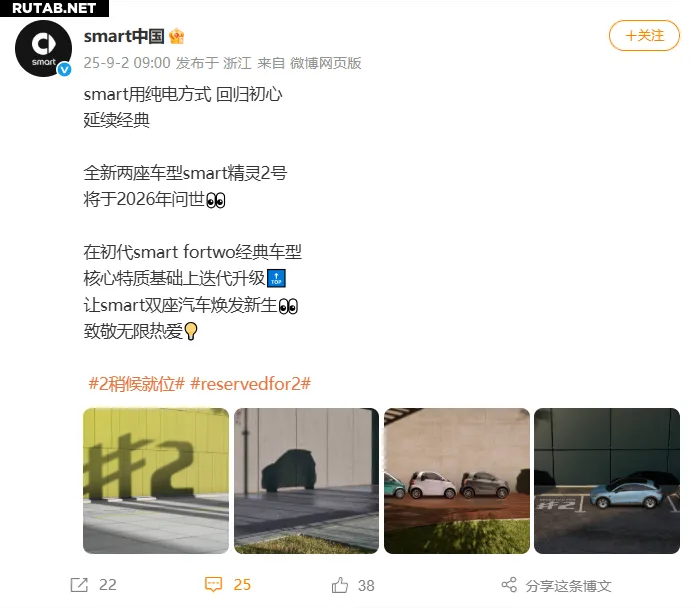697x609 pixels.
Task: Open the photo of parked fortwo cars
Action: coord(457,481)
